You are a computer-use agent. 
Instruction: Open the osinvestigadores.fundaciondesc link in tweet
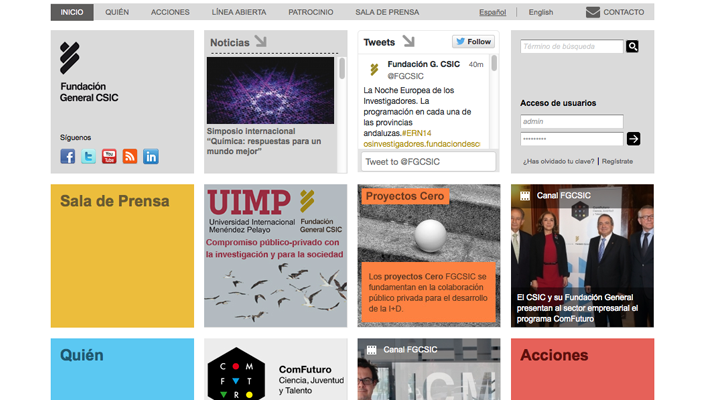click(x=422, y=144)
